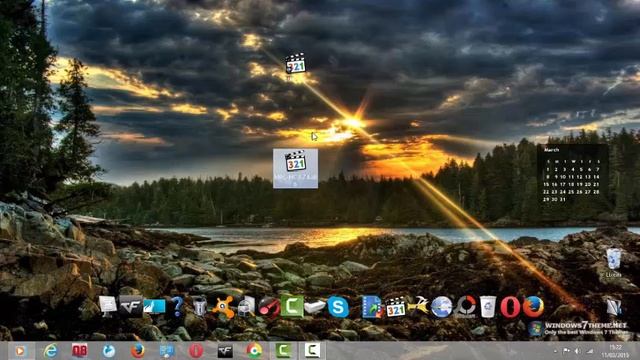Open Action Center flag in tray
Screen dimensions: 640x360
(x=566, y=351)
